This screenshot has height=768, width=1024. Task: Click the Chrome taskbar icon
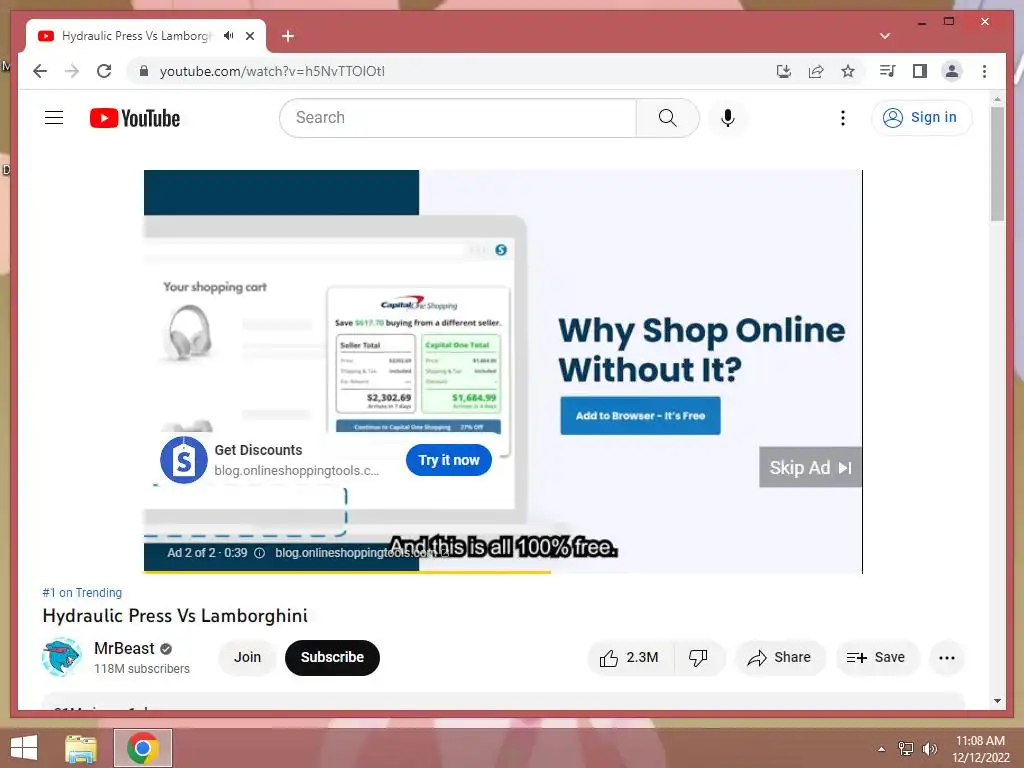click(x=143, y=748)
